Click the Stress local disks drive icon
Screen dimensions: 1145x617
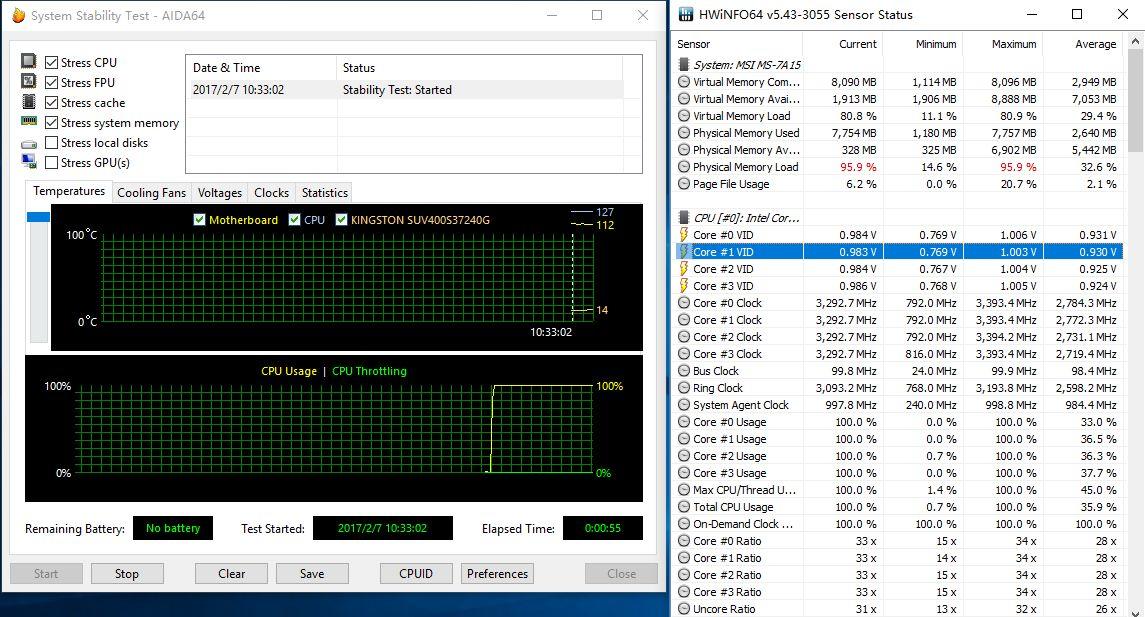[x=28, y=142]
